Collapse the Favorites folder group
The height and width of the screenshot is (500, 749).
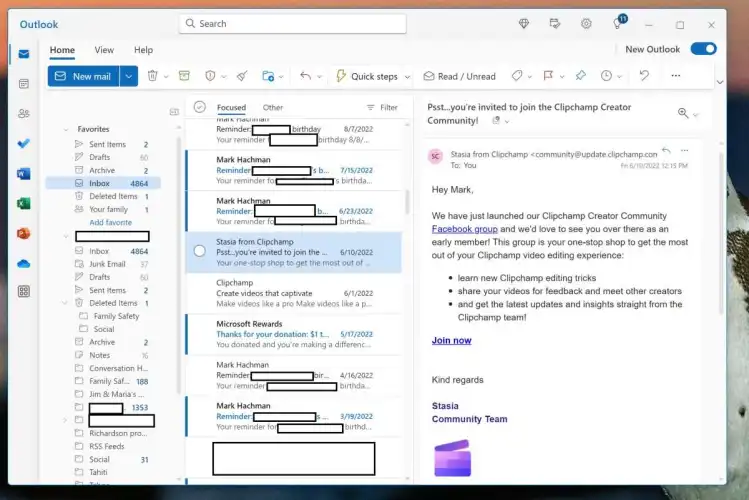[66, 129]
